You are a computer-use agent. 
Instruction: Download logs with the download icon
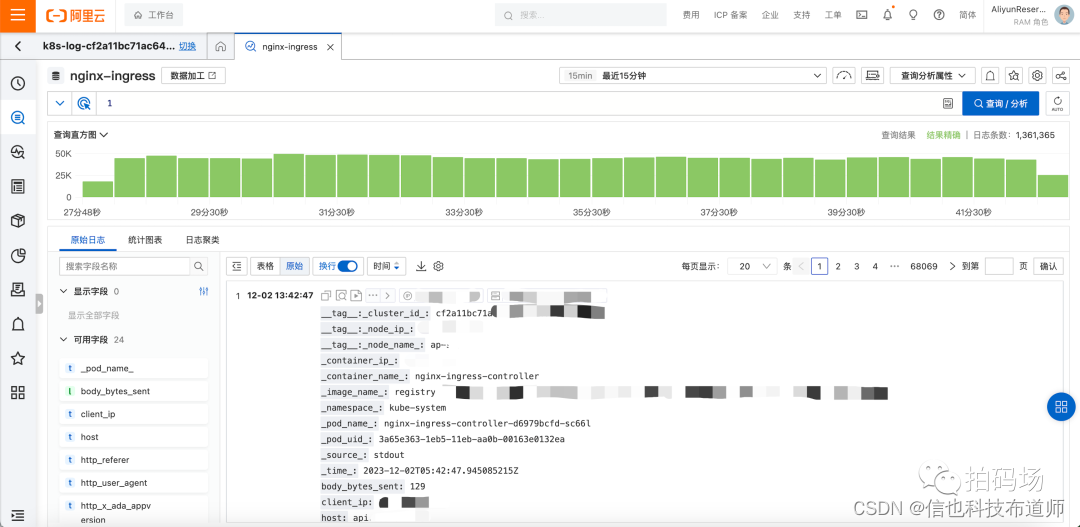tap(422, 266)
